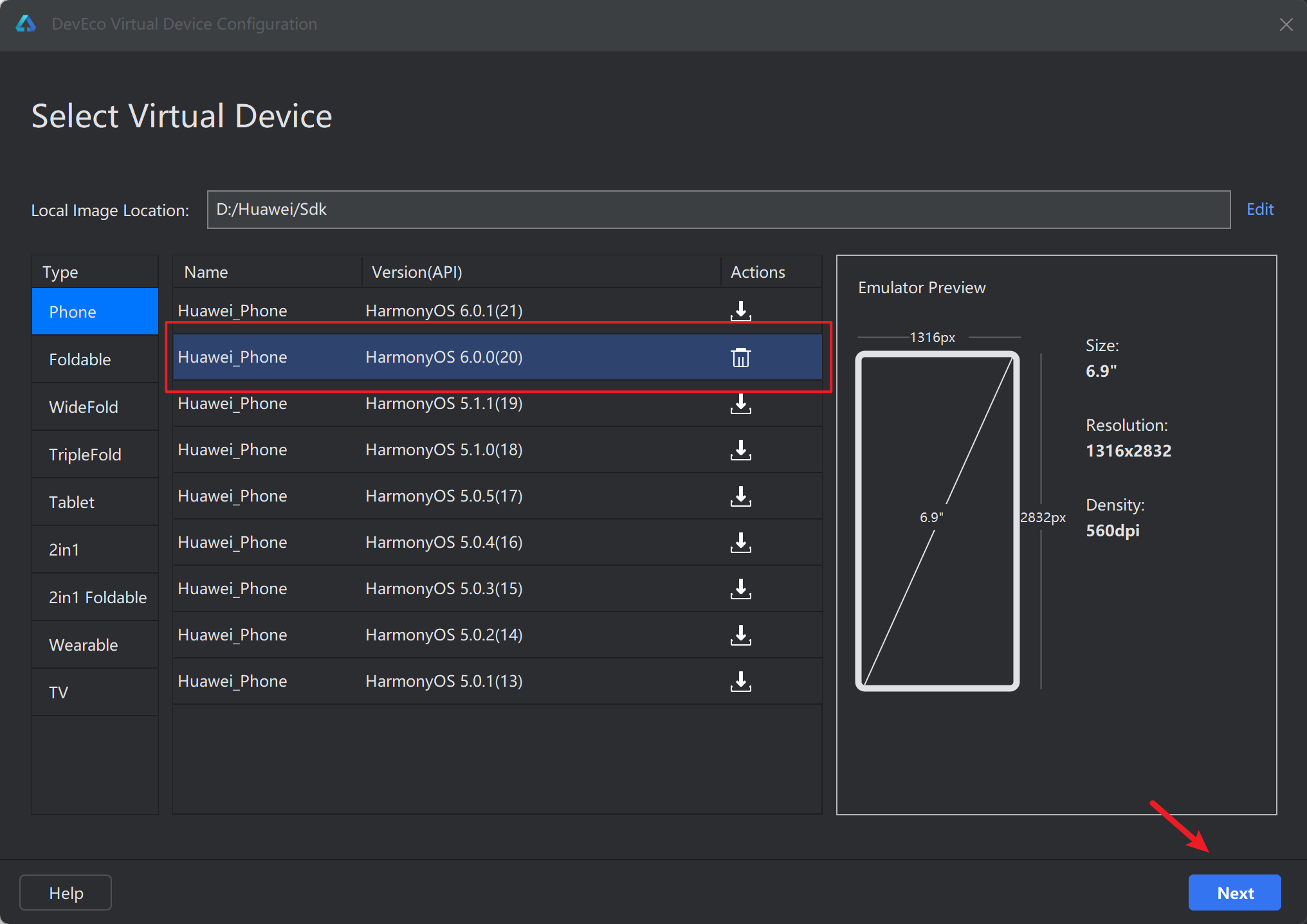Image resolution: width=1307 pixels, height=924 pixels.
Task: Download the HarmonyOS 6.0.1(21) image
Action: 740,311
